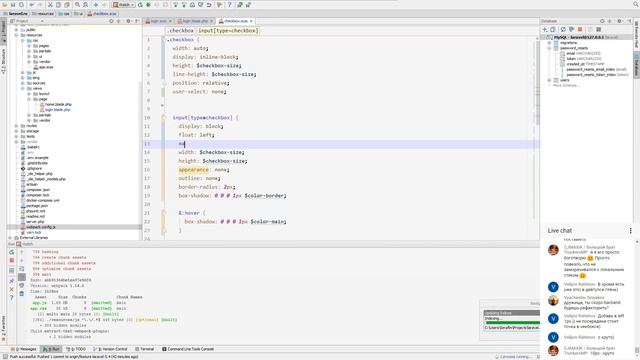
Task: Expand the migrations table in Database tree
Action: (549, 42)
